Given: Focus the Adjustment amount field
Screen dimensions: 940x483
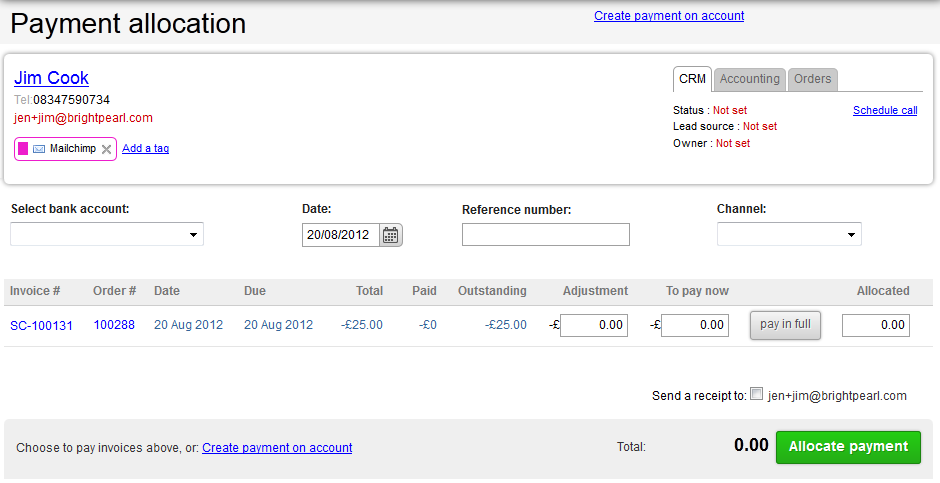Looking at the screenshot, I should tap(594, 325).
